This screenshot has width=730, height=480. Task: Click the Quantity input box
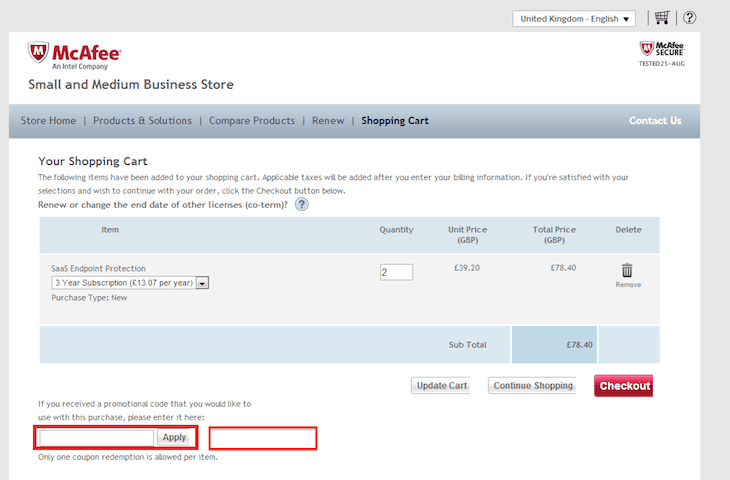tap(396, 272)
